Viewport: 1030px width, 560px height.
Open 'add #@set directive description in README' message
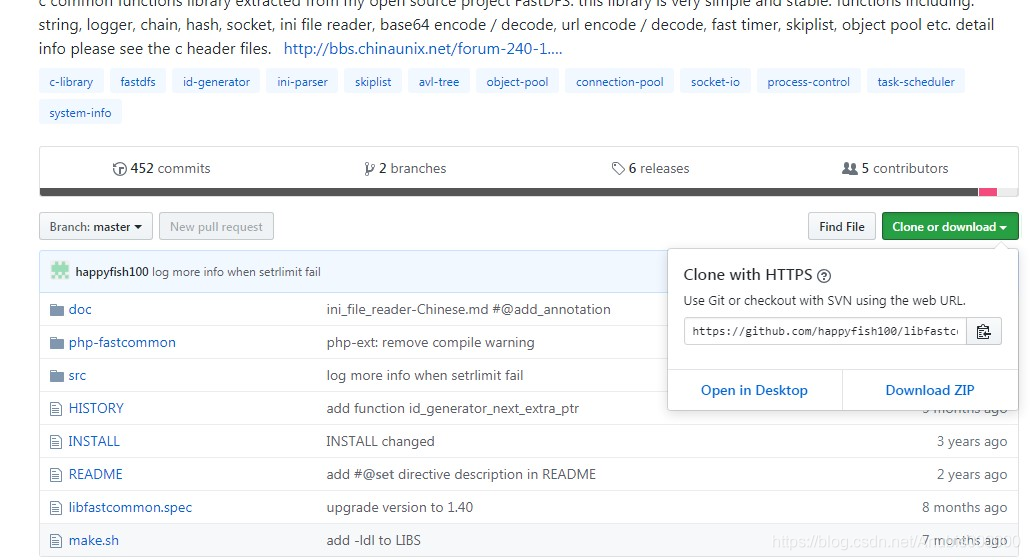(461, 475)
